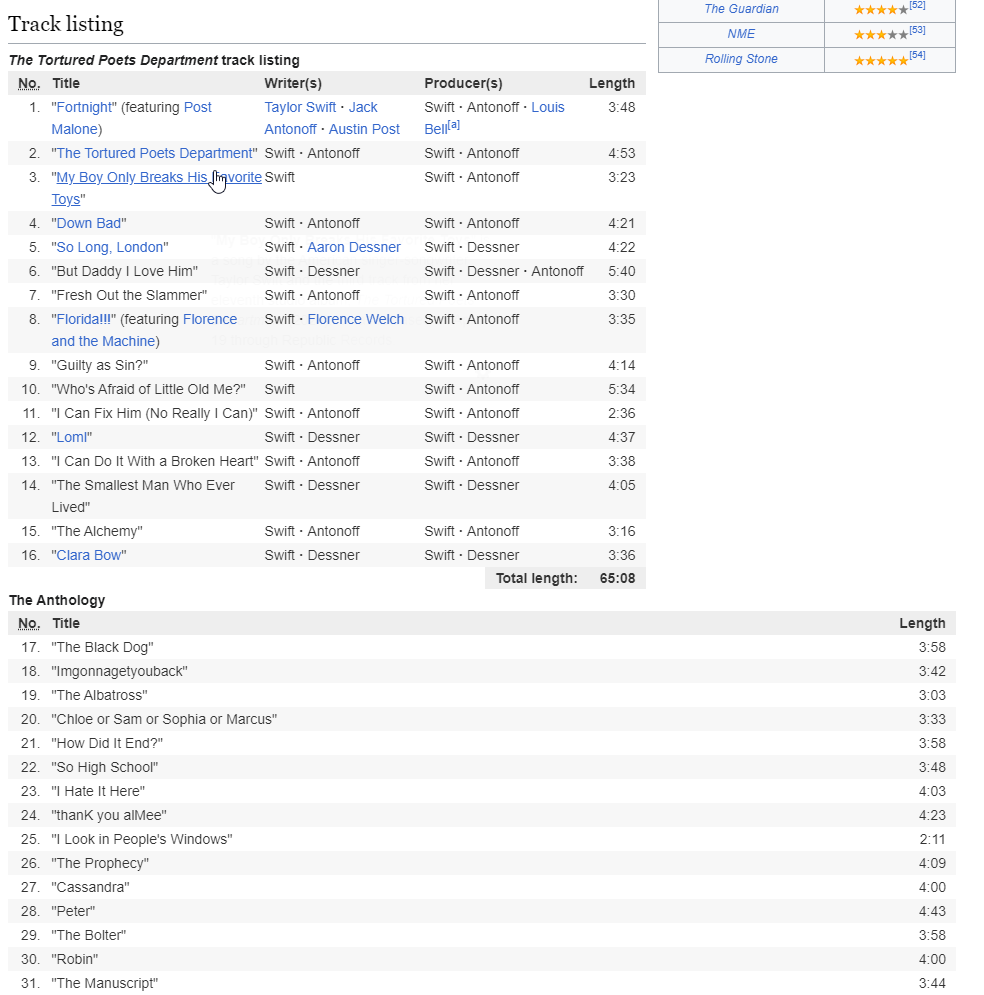
Task: Open the Post Malone featured artist link
Action: [x=197, y=107]
